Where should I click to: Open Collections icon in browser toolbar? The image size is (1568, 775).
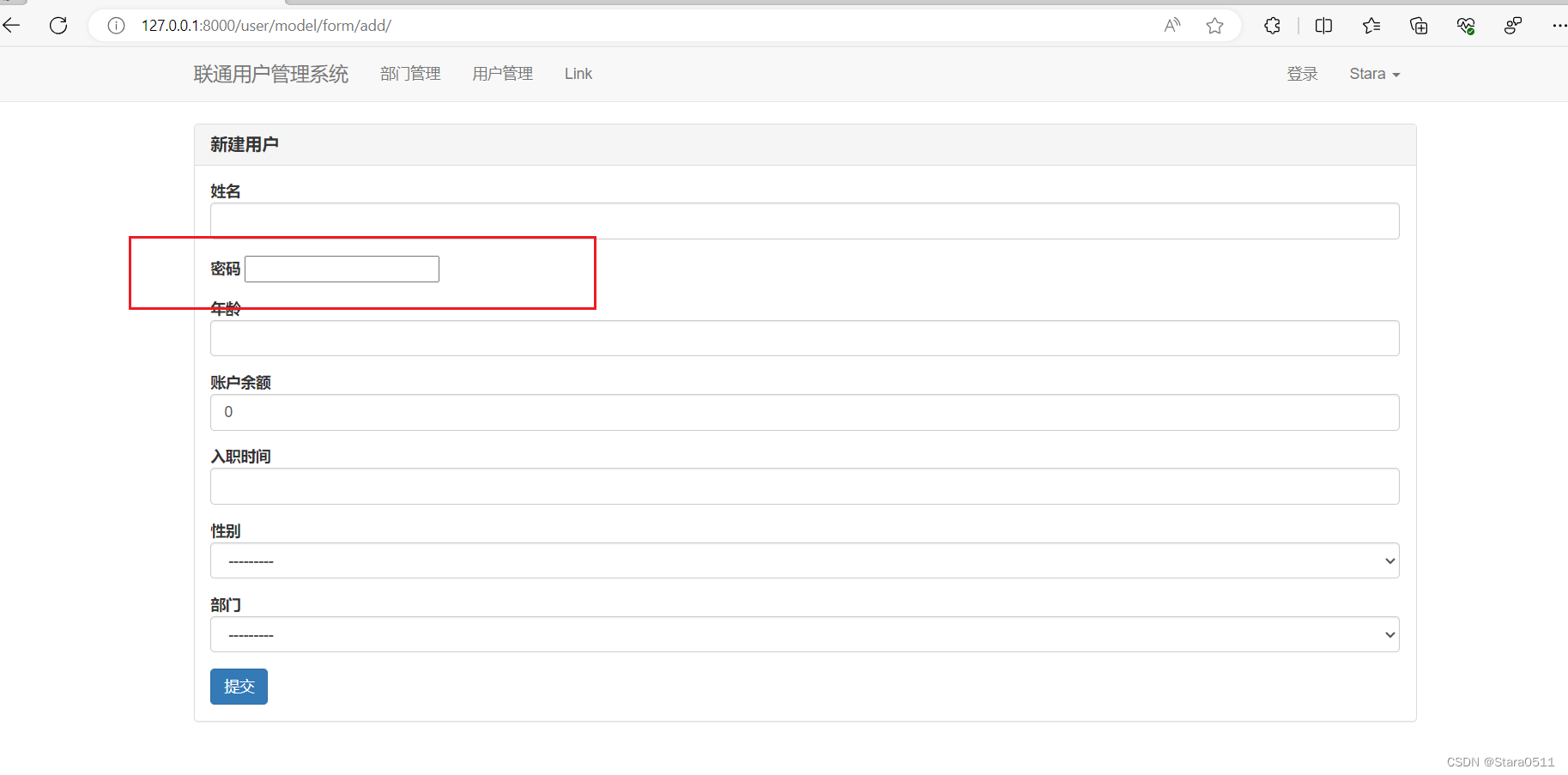[x=1419, y=26]
